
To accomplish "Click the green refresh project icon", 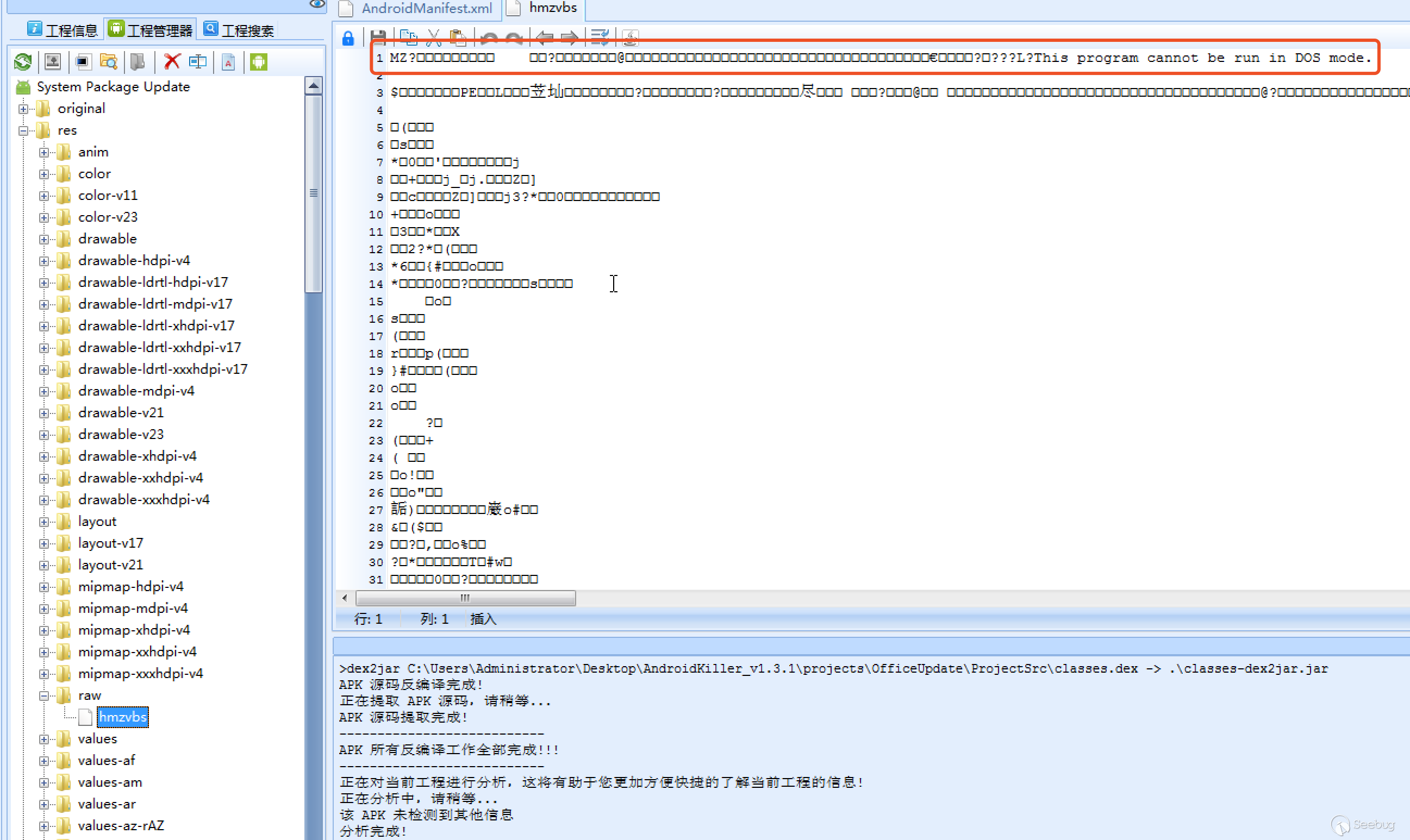I will point(23,61).
